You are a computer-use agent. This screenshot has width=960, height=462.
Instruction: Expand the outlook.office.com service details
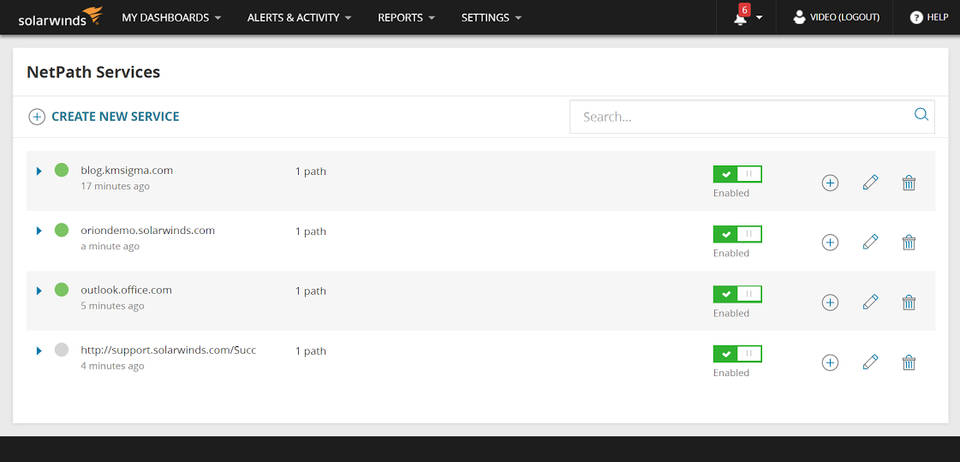coord(39,291)
